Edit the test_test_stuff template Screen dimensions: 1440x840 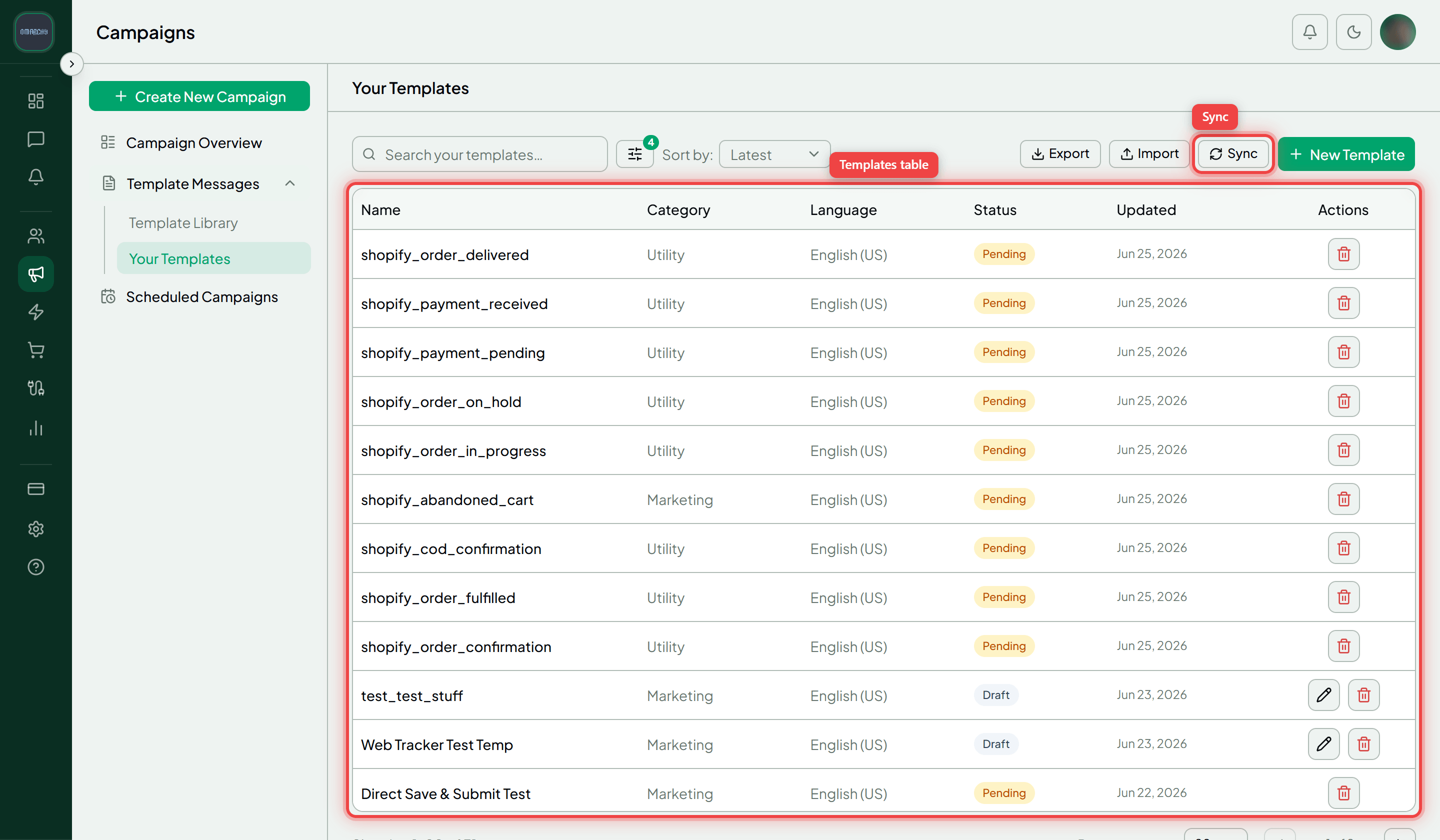point(1323,695)
